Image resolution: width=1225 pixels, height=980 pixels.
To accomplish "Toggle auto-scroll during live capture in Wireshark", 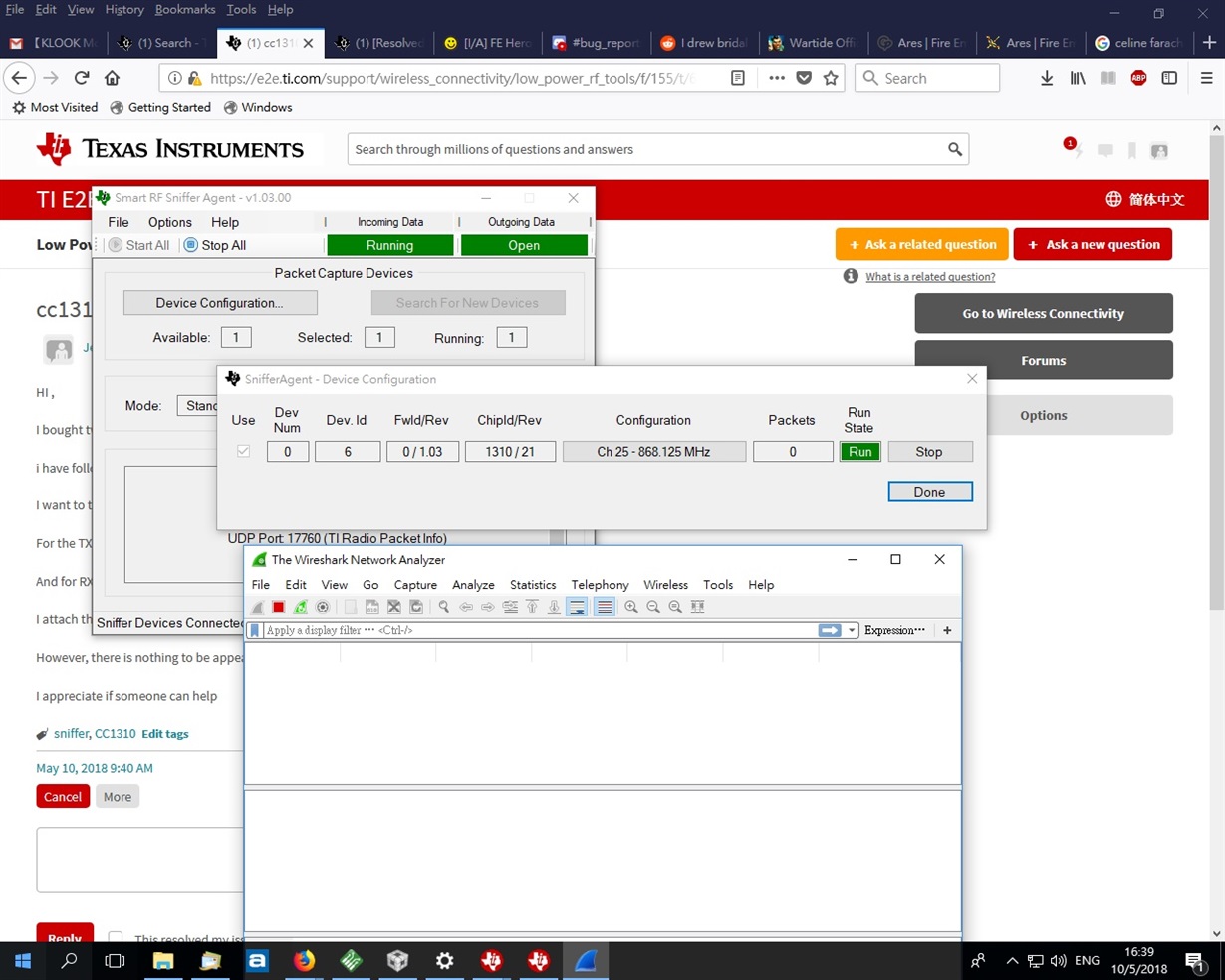I will [x=577, y=607].
